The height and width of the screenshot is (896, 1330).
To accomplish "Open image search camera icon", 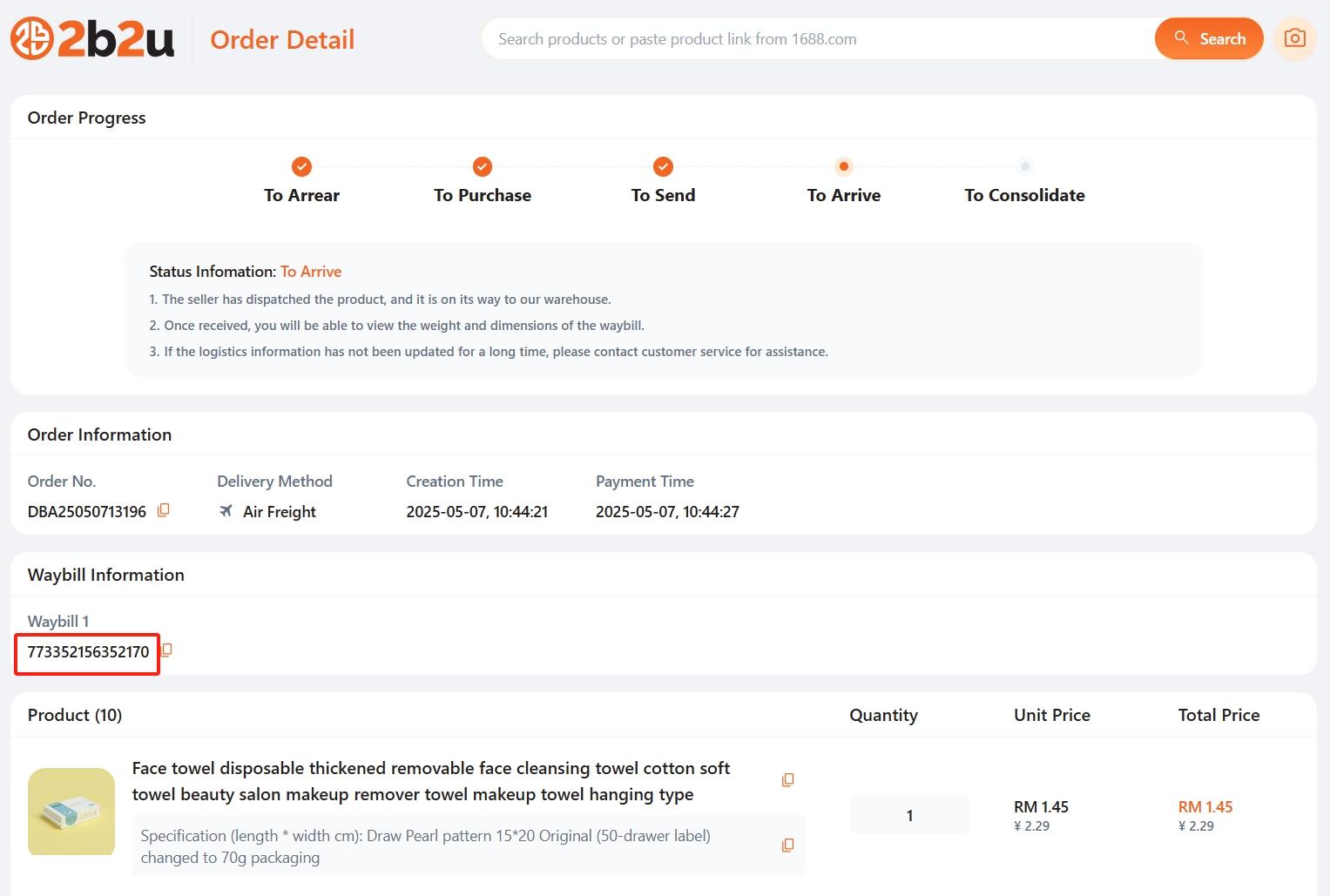I will tap(1294, 38).
